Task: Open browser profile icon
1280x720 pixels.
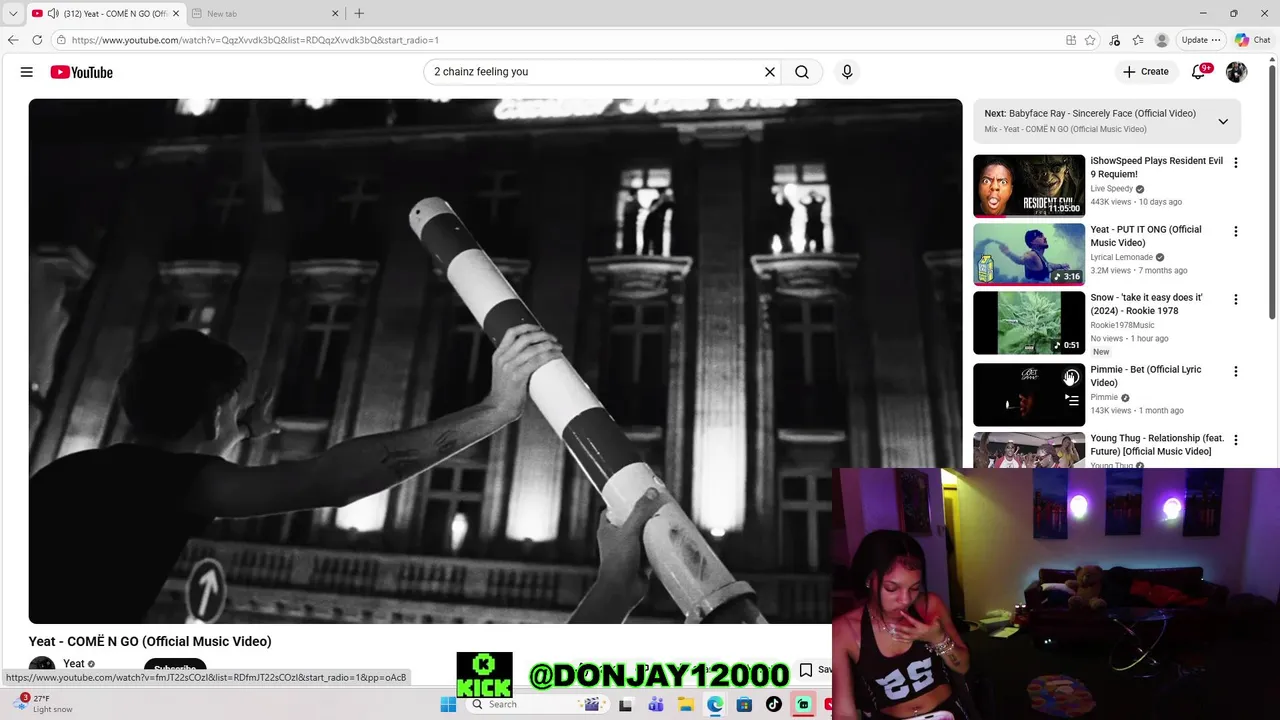Action: [1162, 40]
